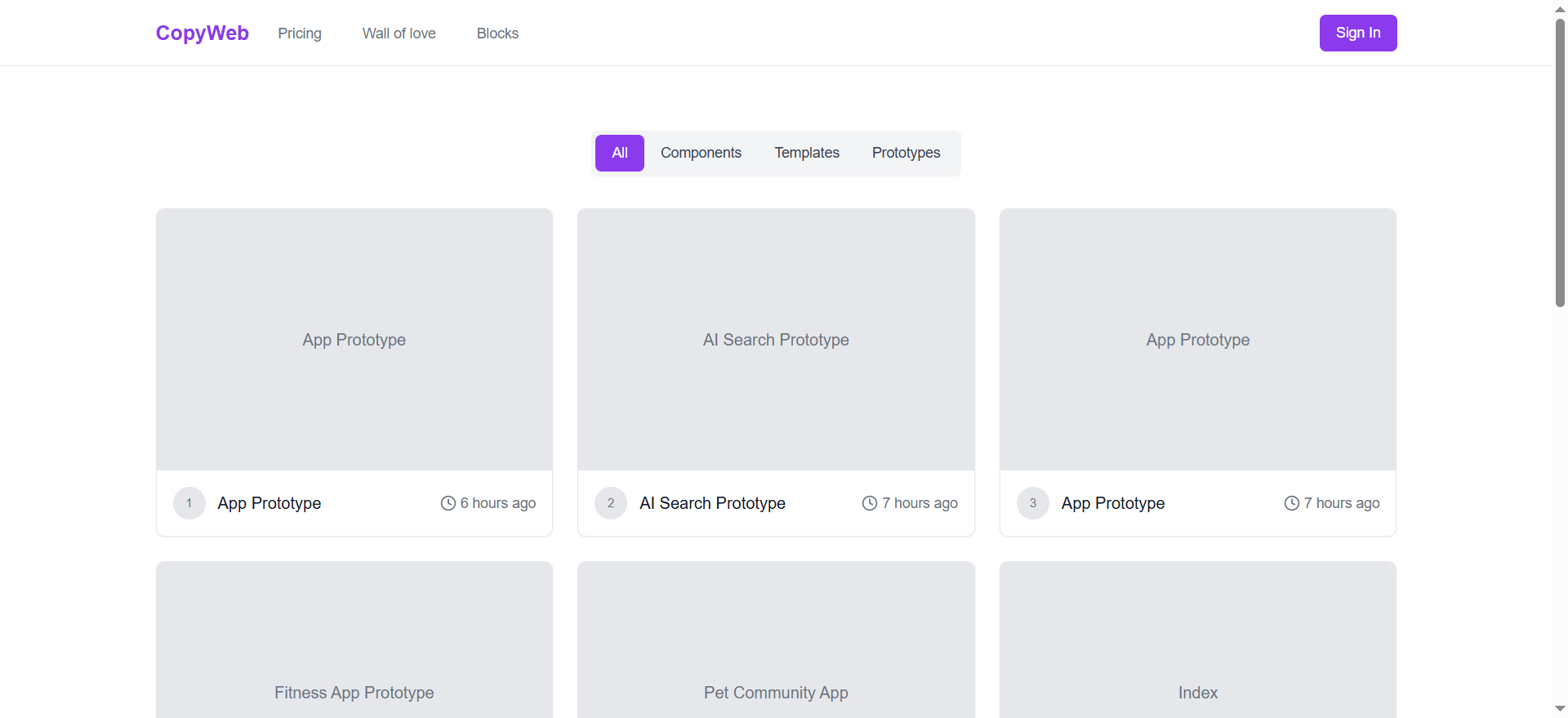
Task: Open the Blocks navigation link
Action: pyautogui.click(x=497, y=33)
